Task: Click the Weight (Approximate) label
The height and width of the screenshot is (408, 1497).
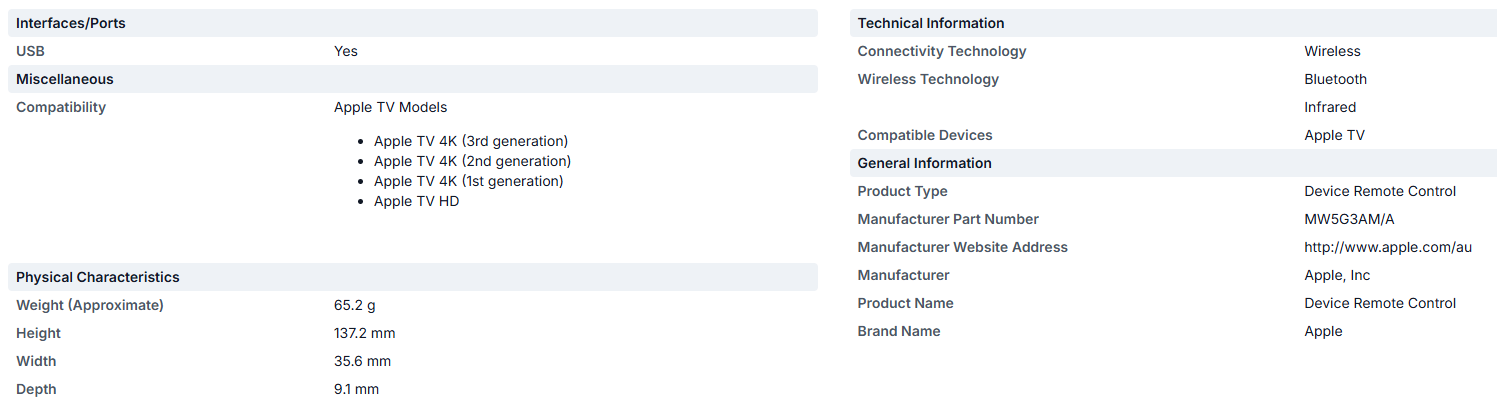Action: tap(90, 305)
